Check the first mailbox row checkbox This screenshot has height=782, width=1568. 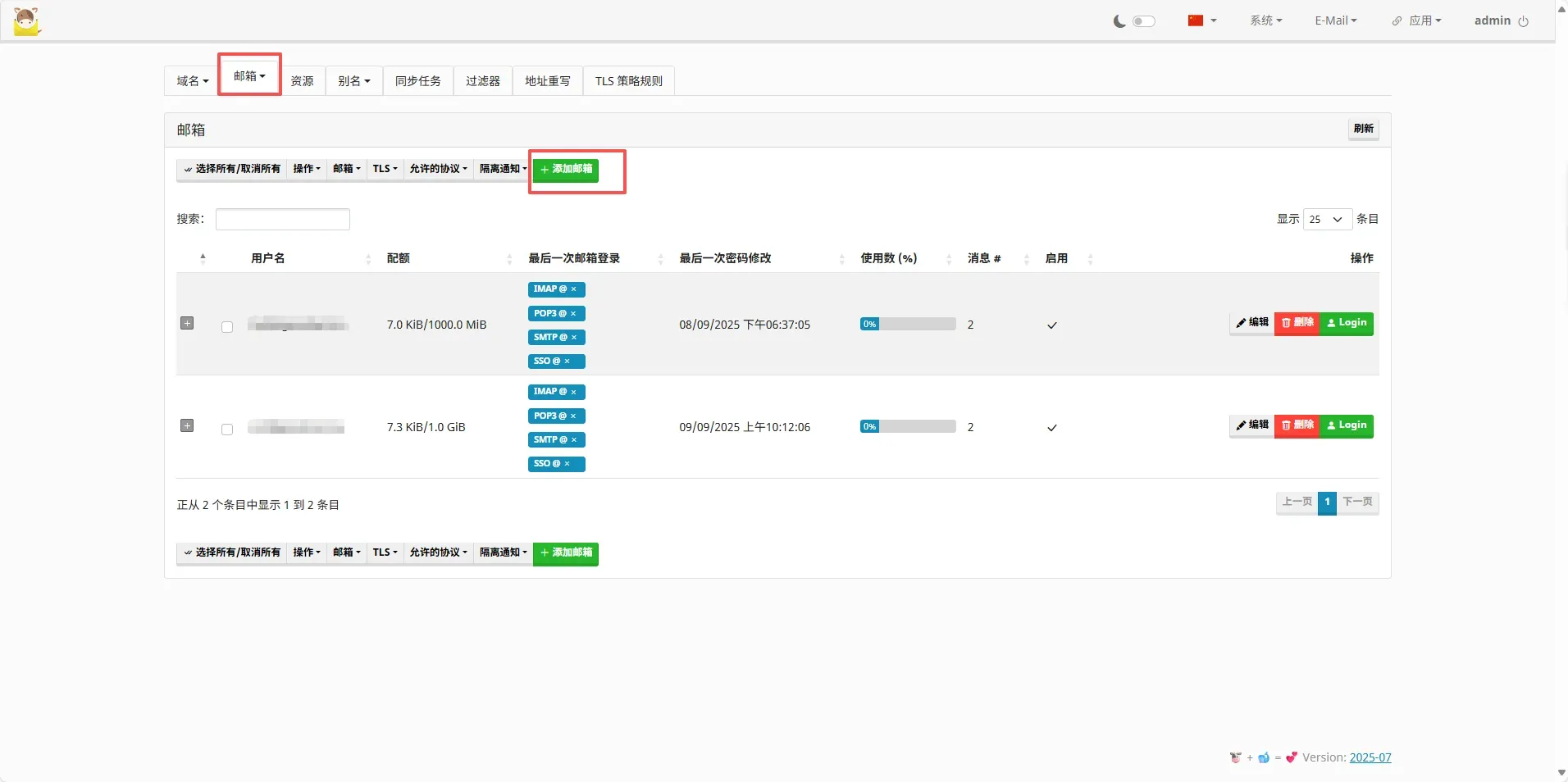(227, 327)
